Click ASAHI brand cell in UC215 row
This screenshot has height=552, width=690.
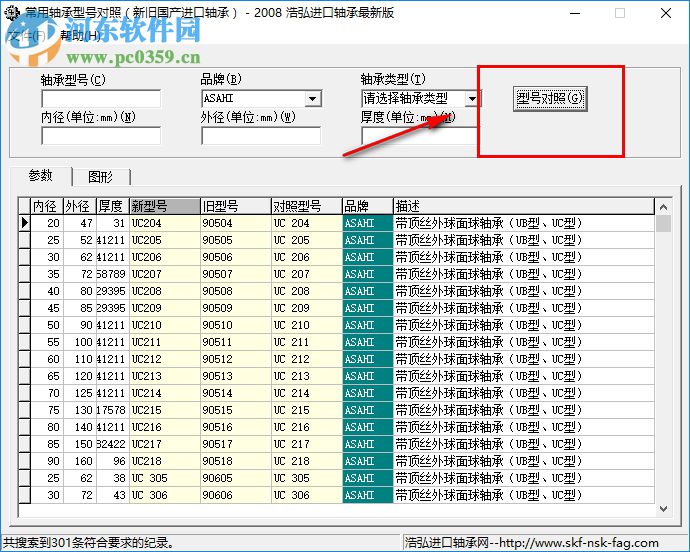367,410
